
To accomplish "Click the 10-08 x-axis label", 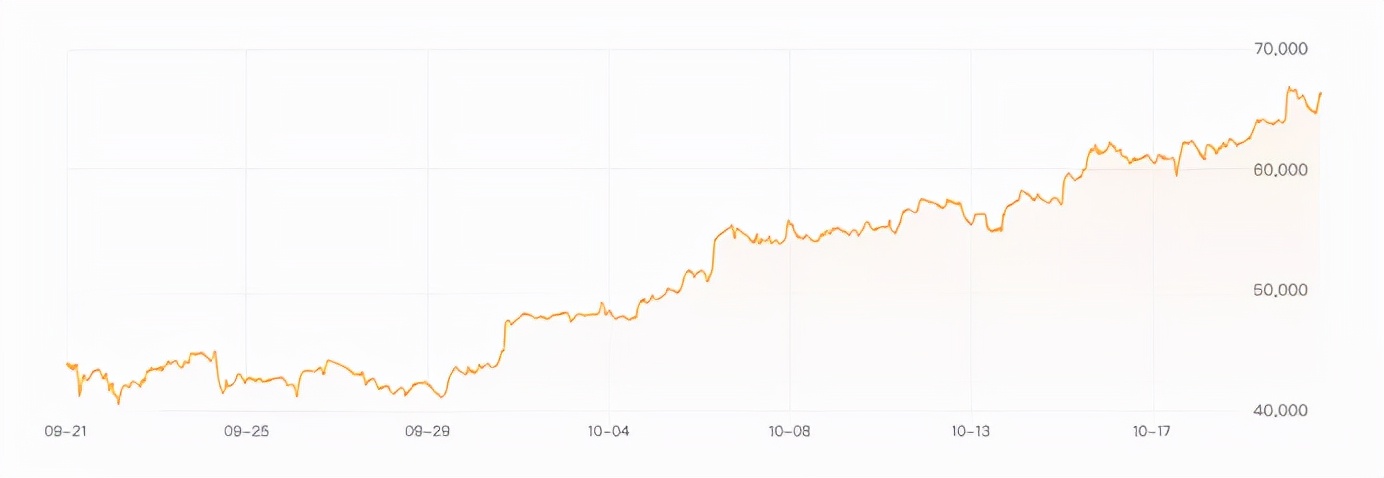I will point(789,432).
